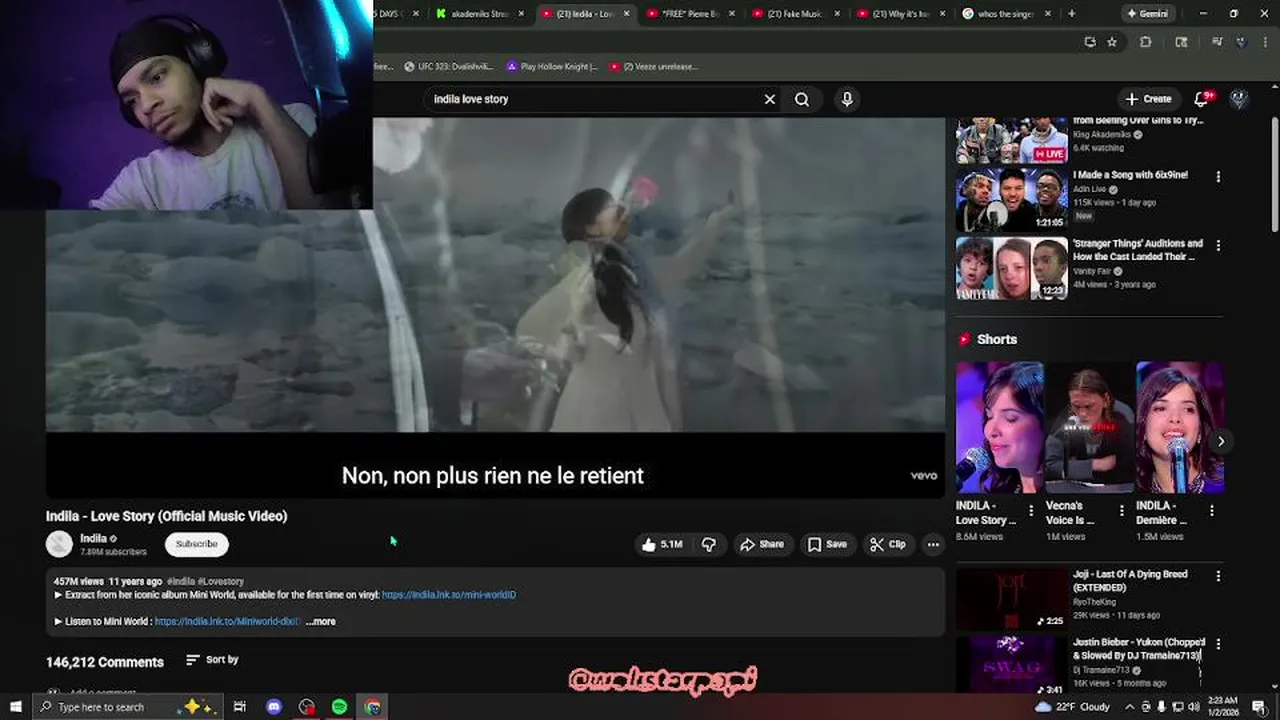The height and width of the screenshot is (720, 1280).
Task: Open options for INDILA Love Story short
Action: click(x=1031, y=511)
